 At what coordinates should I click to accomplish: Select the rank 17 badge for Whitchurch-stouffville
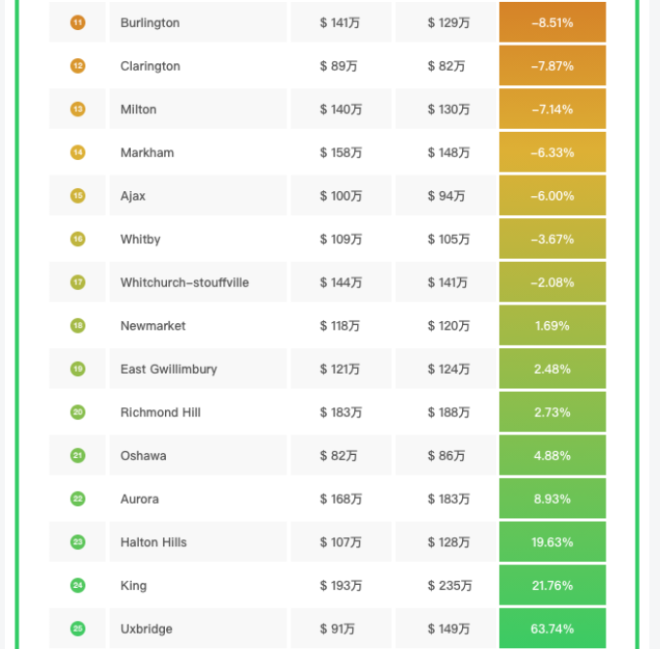point(78,282)
